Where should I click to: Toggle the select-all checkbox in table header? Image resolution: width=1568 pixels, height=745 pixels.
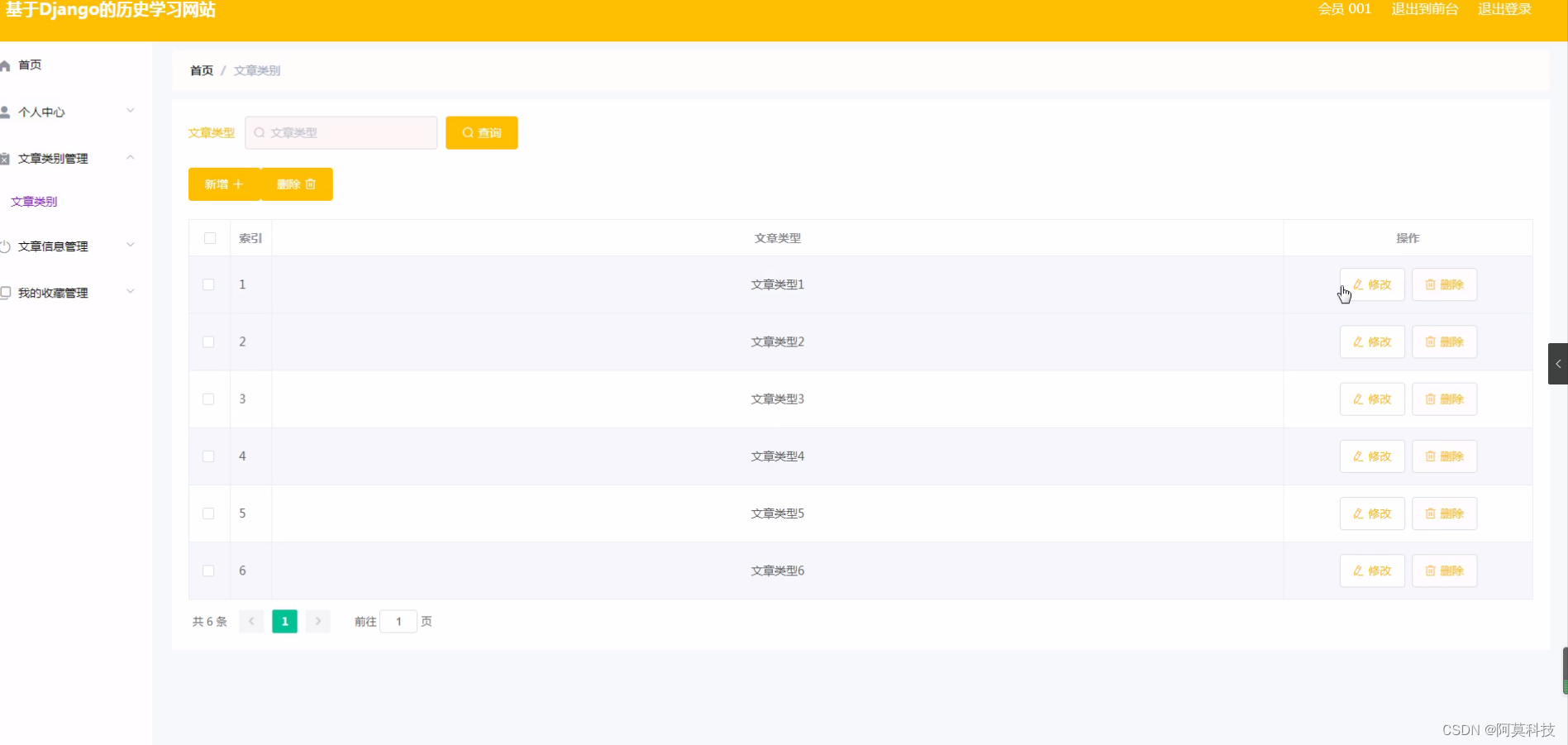point(210,238)
